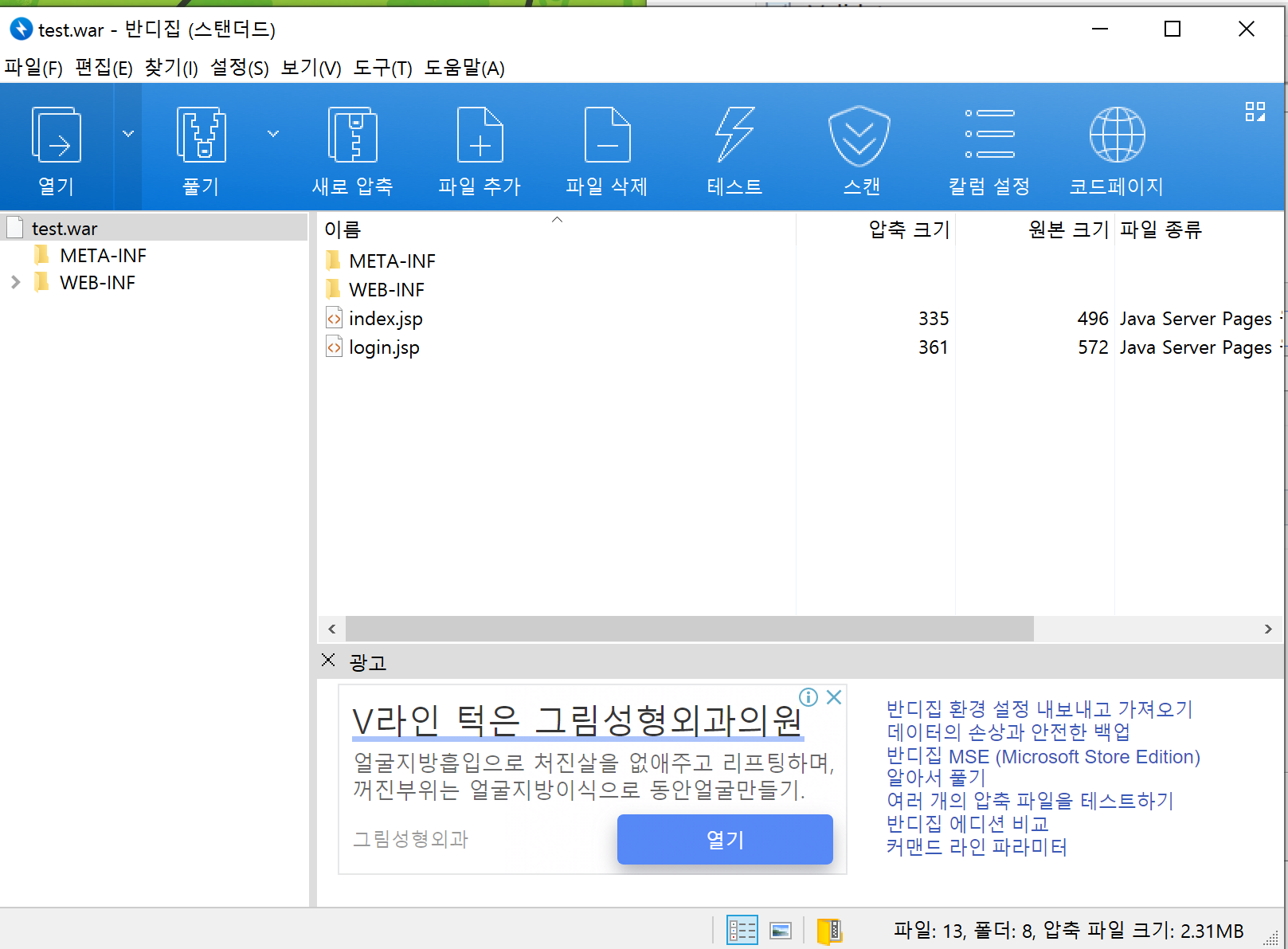Click the ad headline V라인 턱은 link

click(577, 720)
